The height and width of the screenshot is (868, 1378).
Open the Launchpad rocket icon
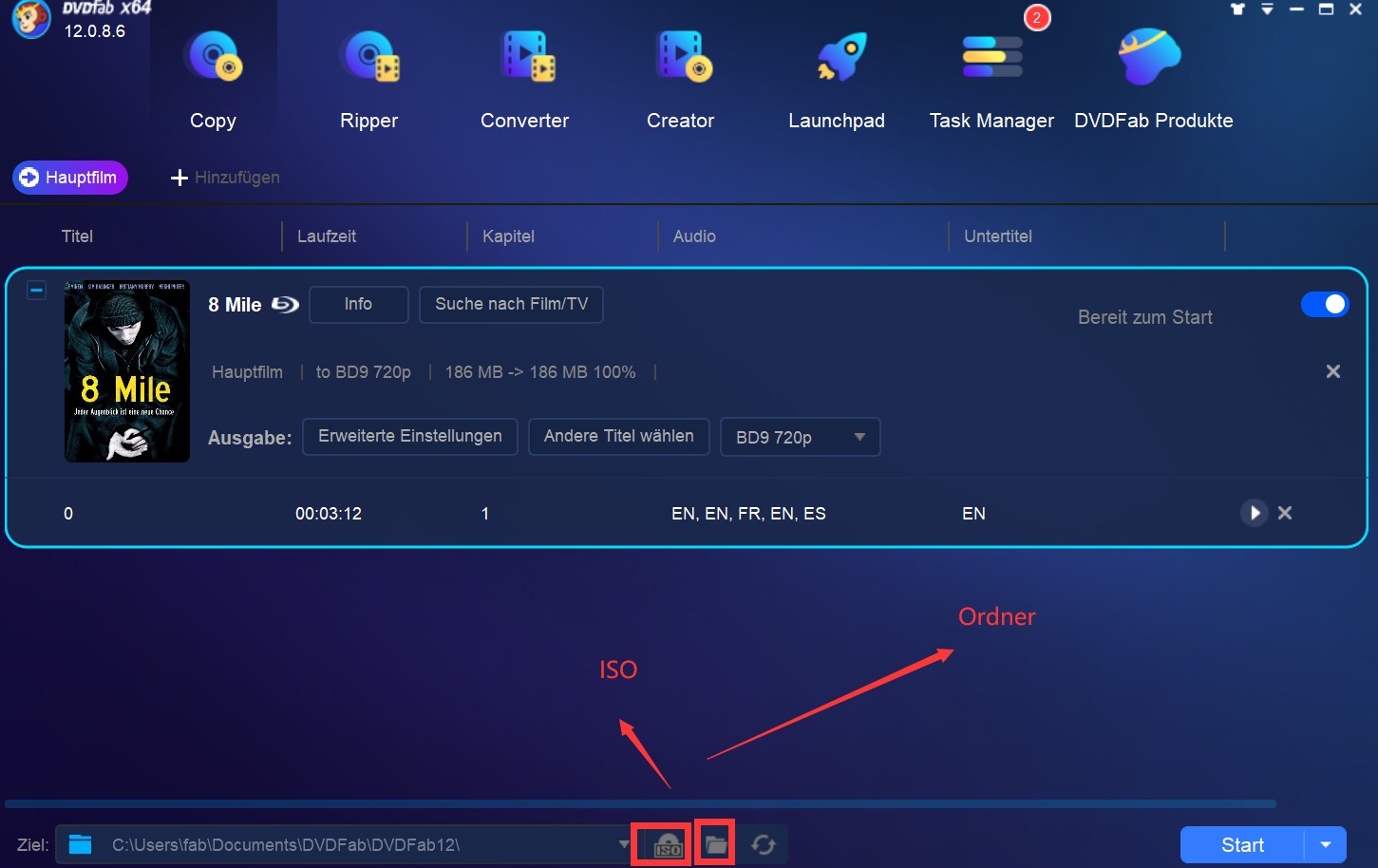click(841, 57)
